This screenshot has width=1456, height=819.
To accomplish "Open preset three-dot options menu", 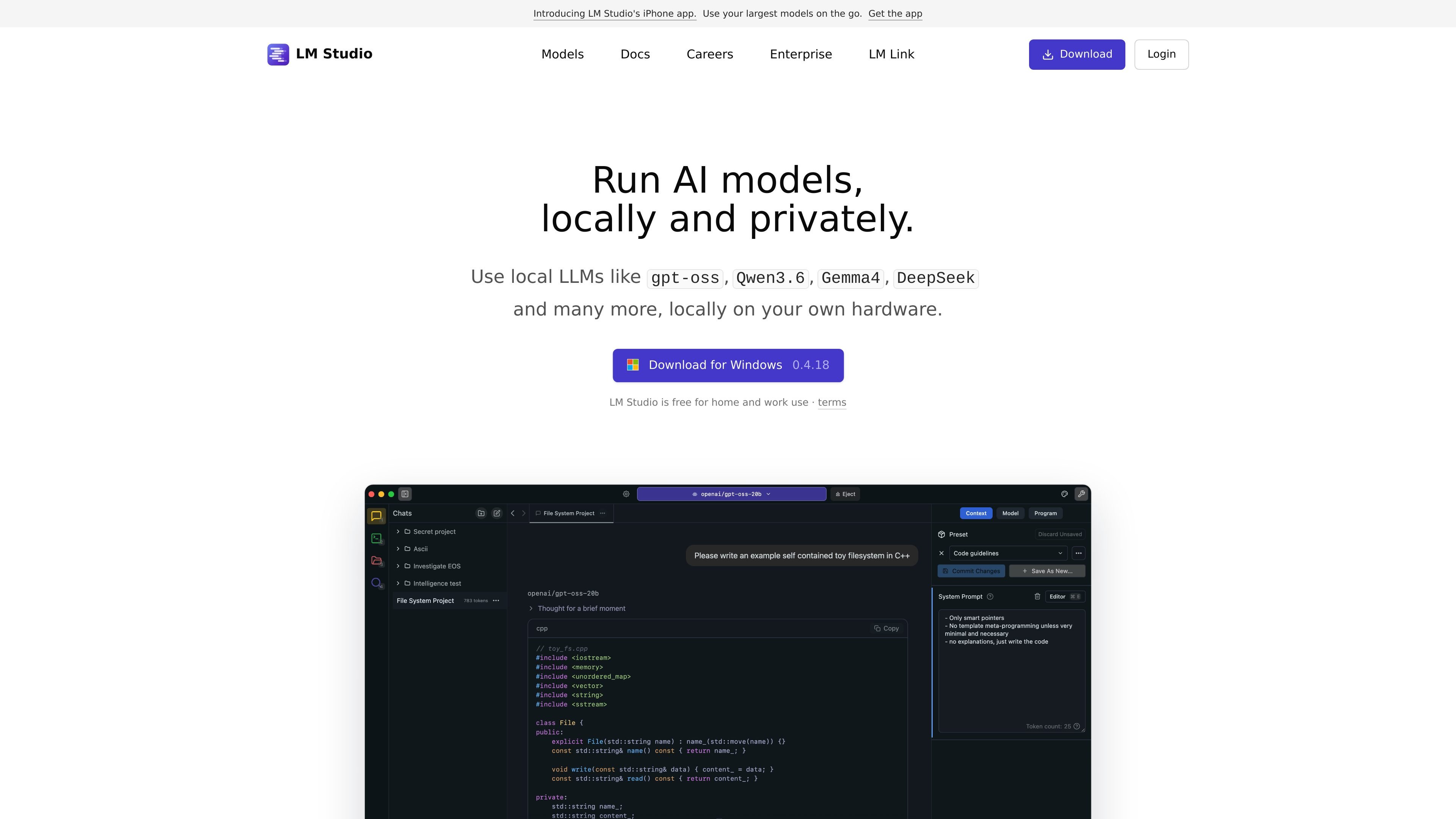I will tap(1078, 553).
